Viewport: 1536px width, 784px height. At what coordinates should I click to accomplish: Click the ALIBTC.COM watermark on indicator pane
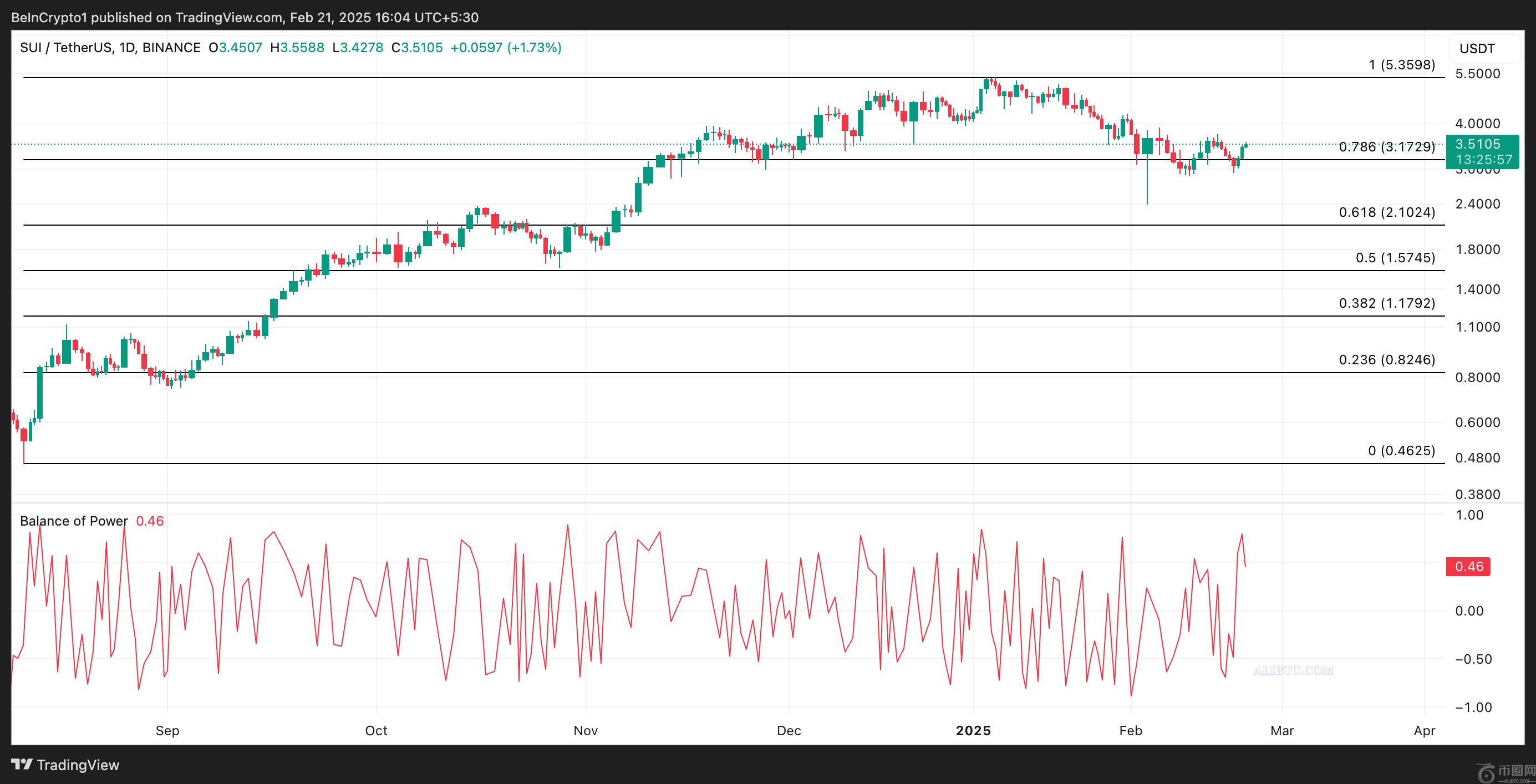pyautogui.click(x=1293, y=670)
